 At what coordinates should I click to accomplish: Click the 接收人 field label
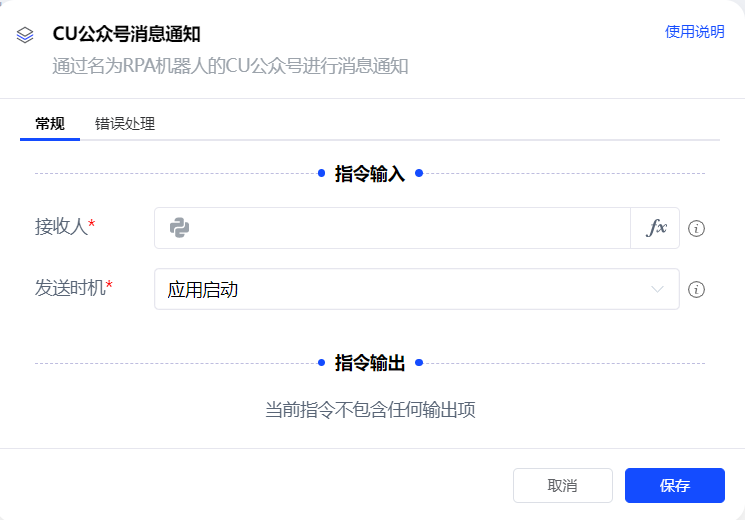62,227
